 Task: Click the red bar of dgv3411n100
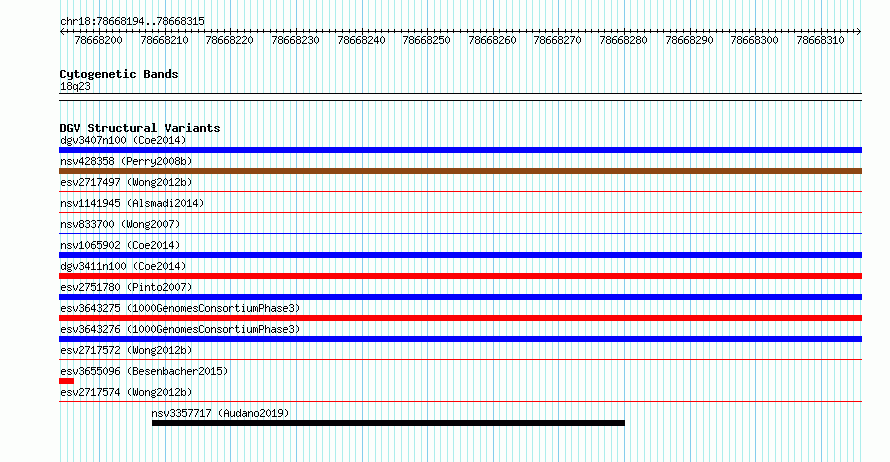(460, 276)
